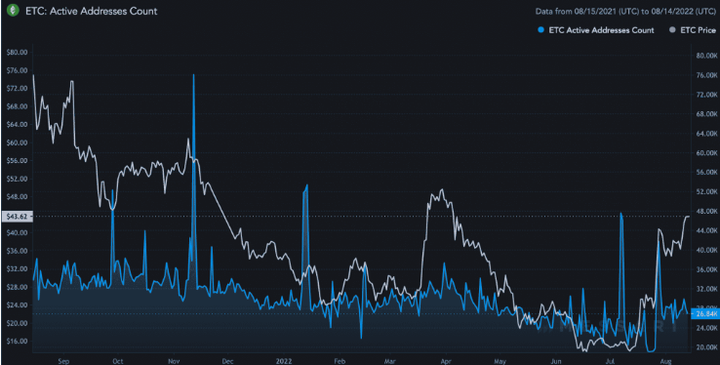720x365 pixels.
Task: Click the $64.00 price axis label
Action: click(17, 124)
